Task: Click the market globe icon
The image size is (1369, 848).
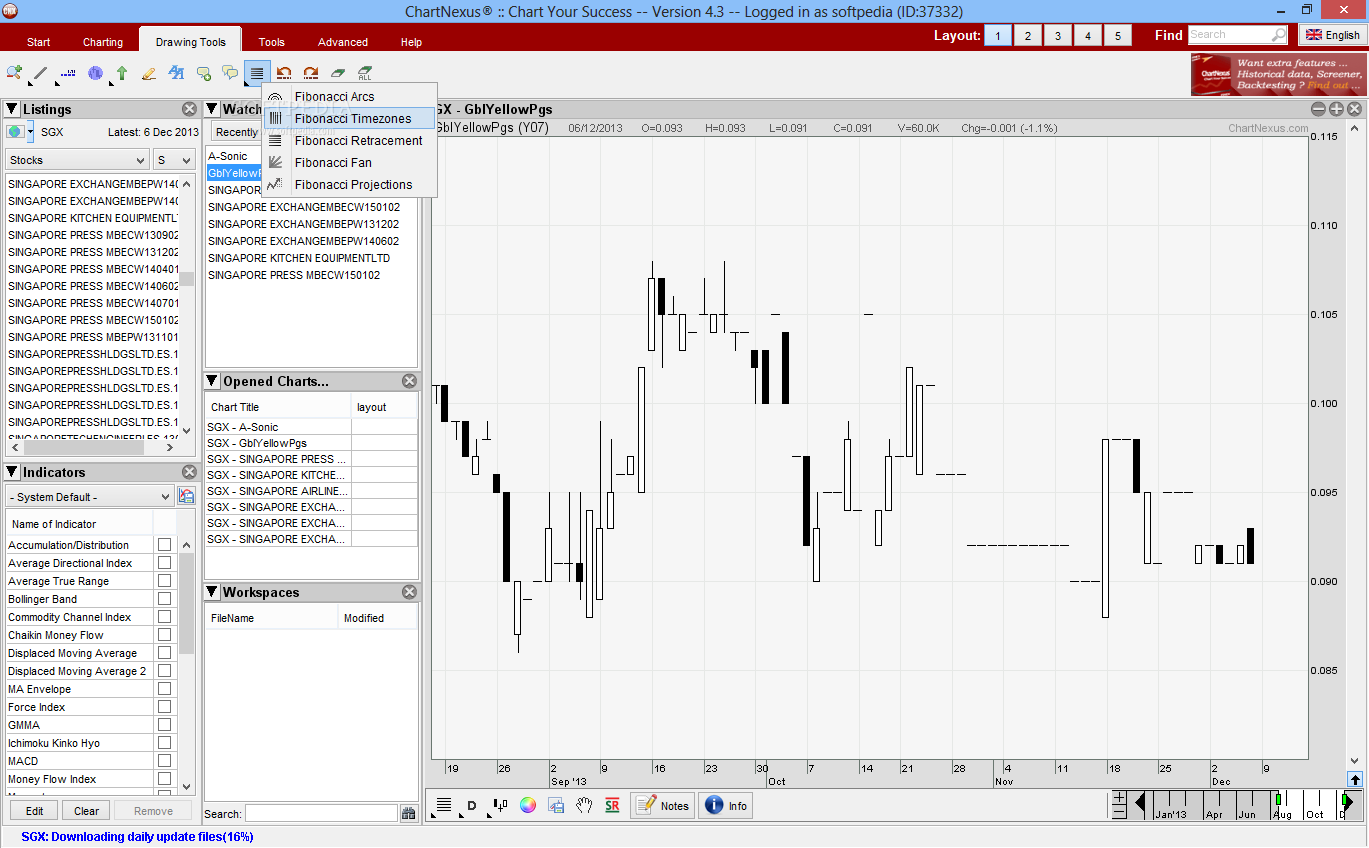Action: 15,132
